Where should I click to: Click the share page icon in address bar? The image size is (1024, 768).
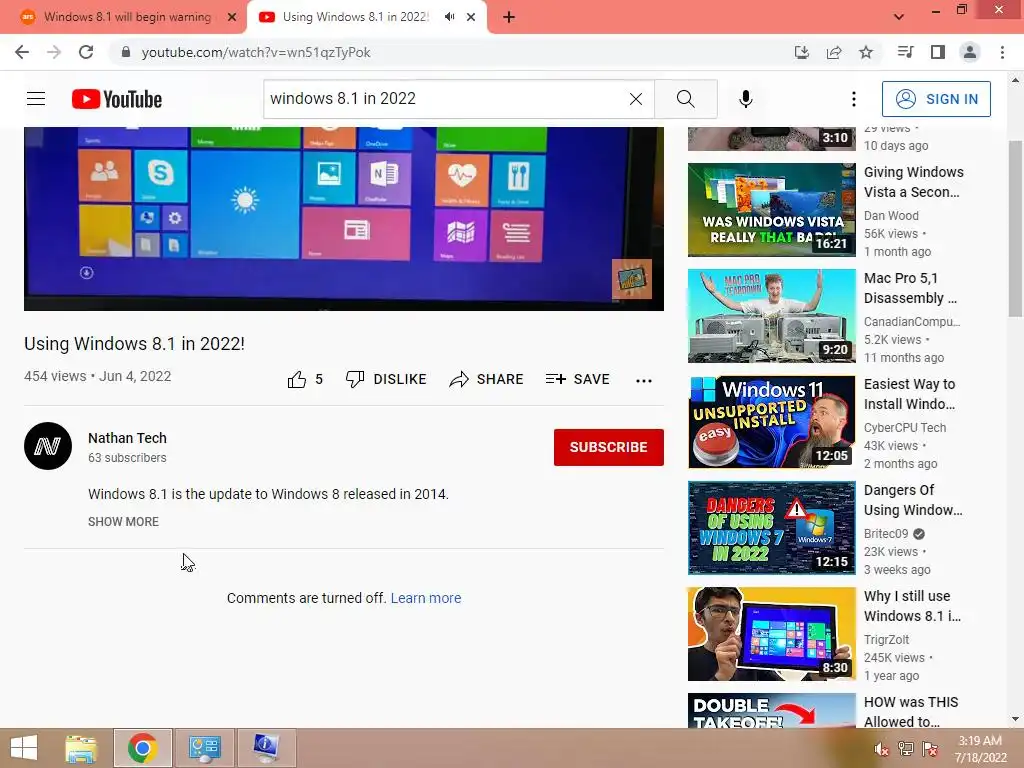point(834,52)
